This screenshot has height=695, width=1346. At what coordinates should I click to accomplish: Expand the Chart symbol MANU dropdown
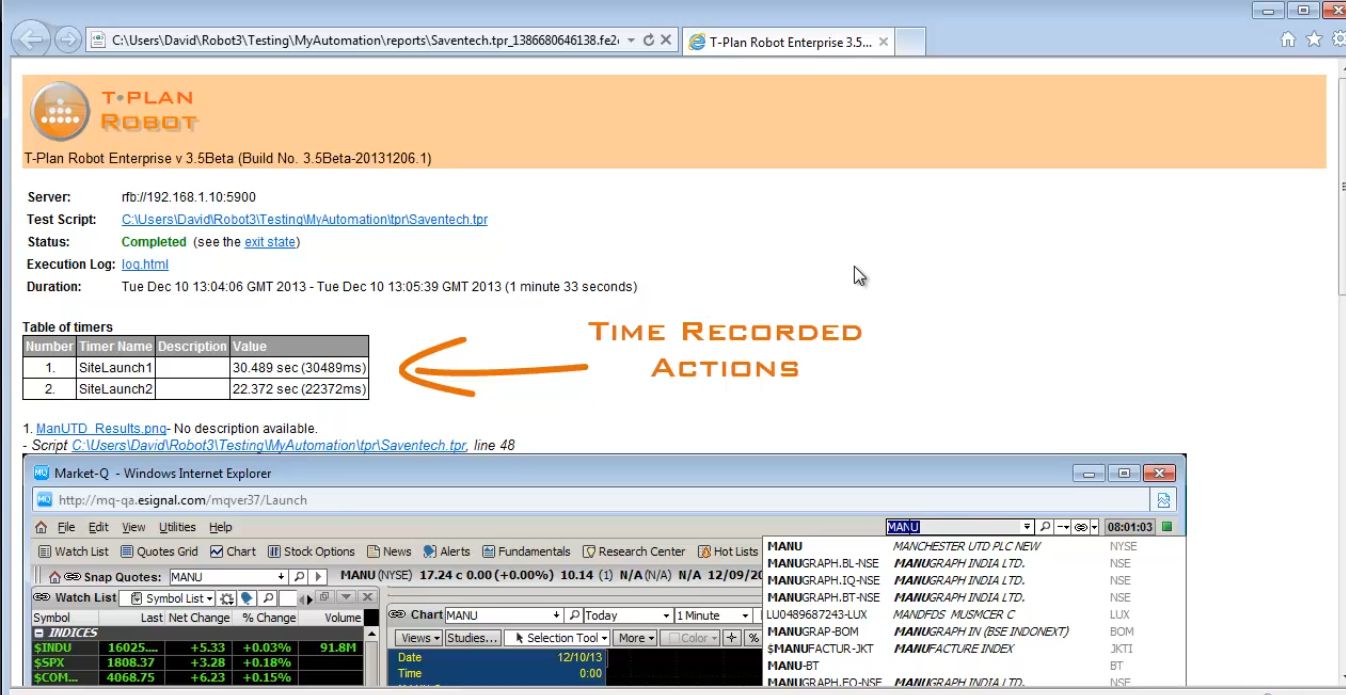(x=556, y=615)
